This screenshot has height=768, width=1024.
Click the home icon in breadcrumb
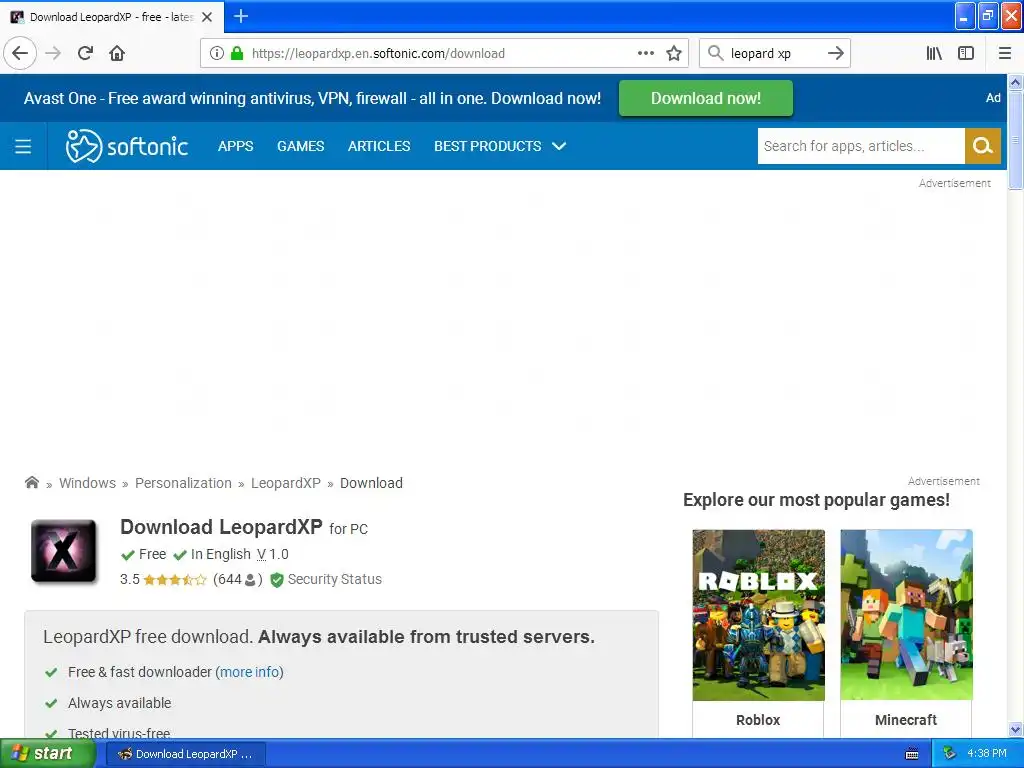(x=32, y=483)
